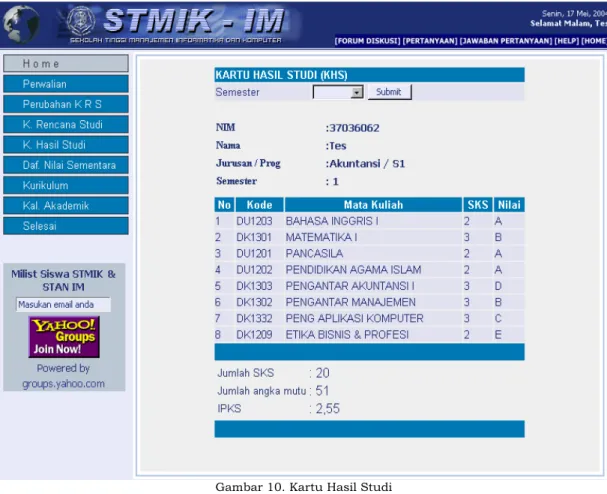Select the BAHASA INGGRIS I row
607x494 pixels.
(x=370, y=221)
